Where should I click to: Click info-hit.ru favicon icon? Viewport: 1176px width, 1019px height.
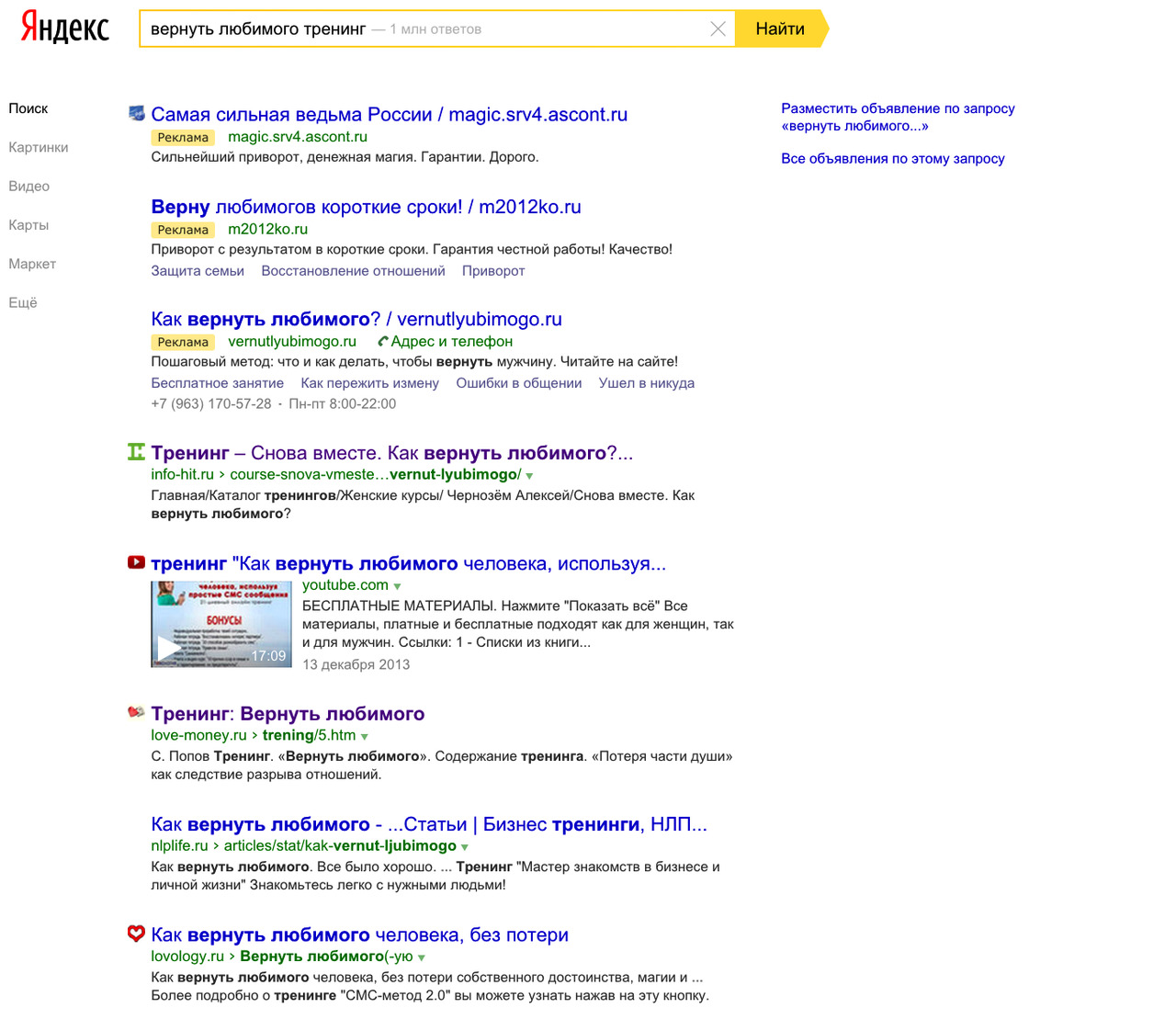coord(136,451)
